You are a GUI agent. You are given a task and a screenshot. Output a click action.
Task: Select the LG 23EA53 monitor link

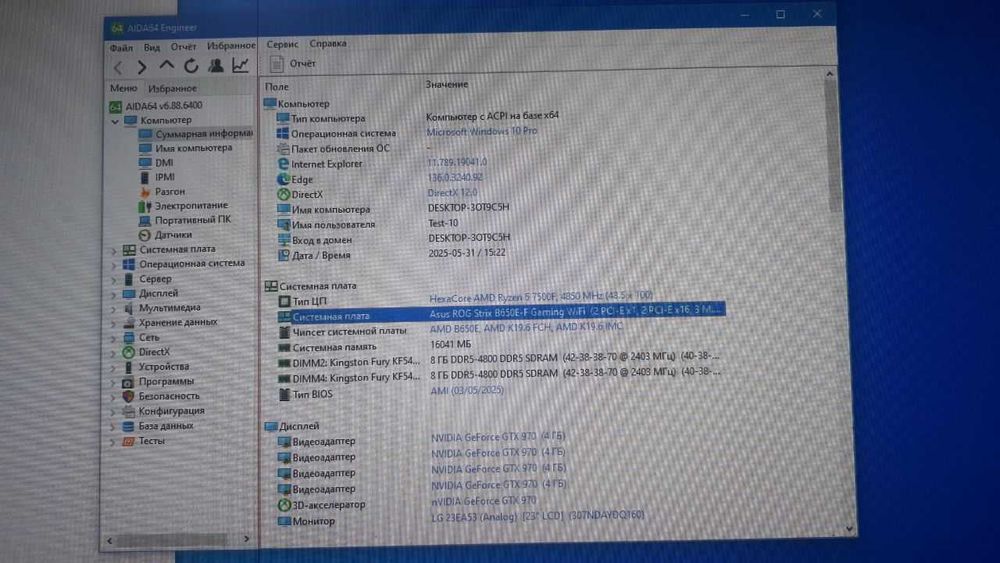538,516
